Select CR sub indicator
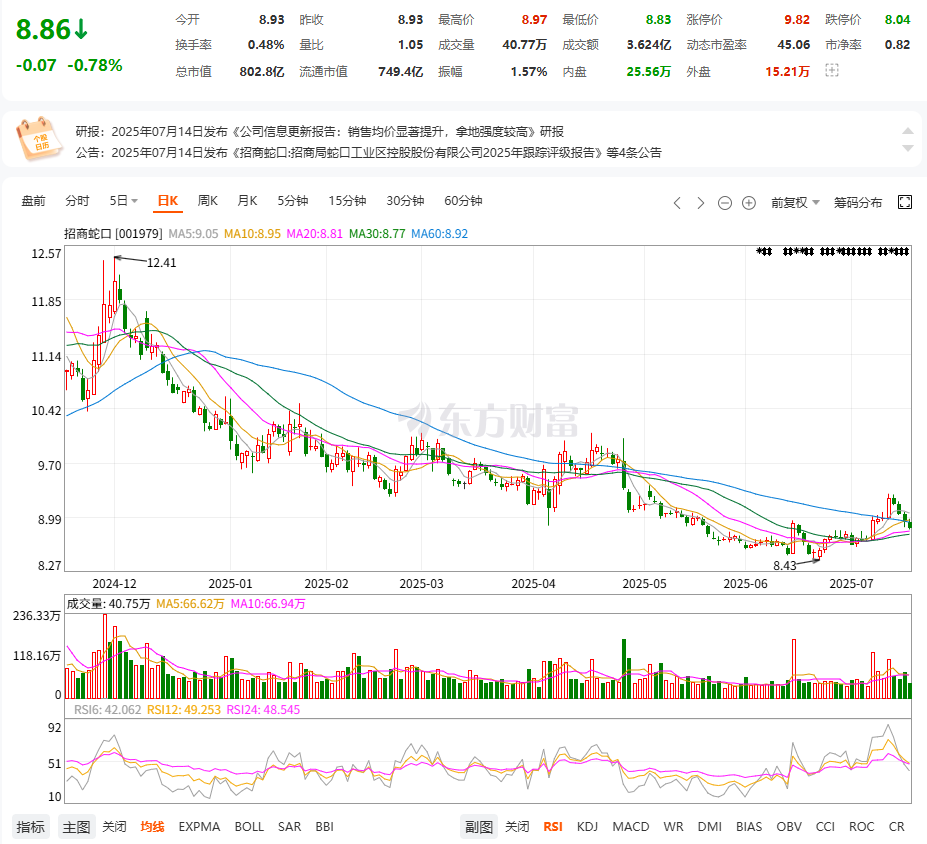 coord(896,826)
